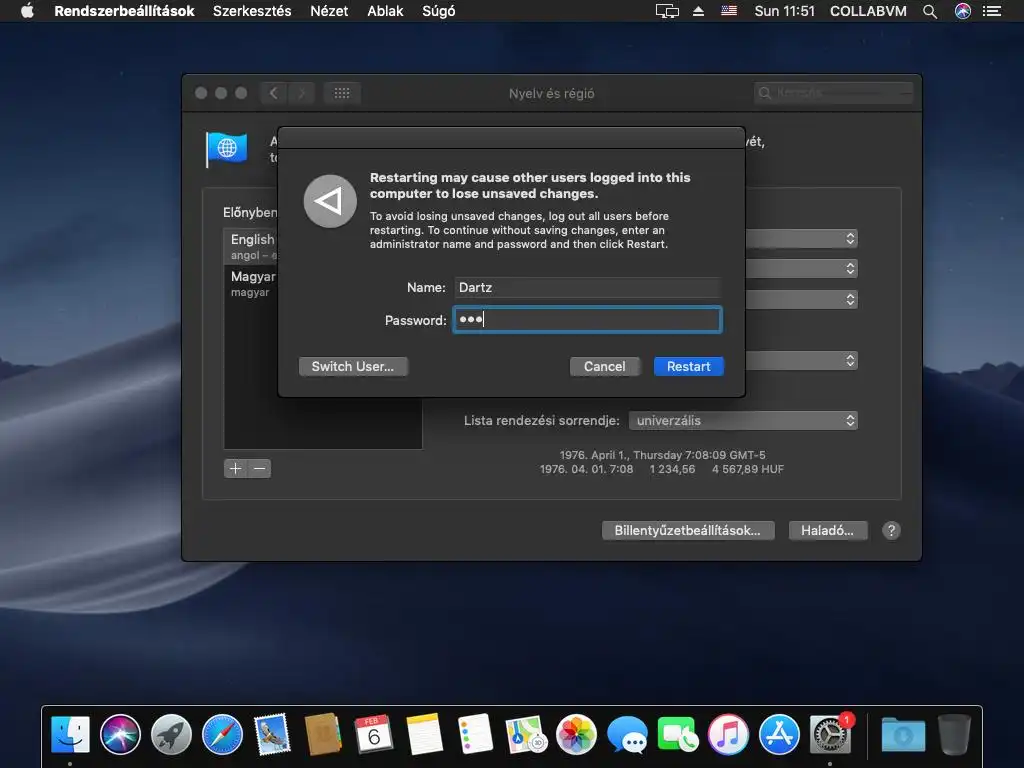Open Finder from the Dock

coord(70,734)
